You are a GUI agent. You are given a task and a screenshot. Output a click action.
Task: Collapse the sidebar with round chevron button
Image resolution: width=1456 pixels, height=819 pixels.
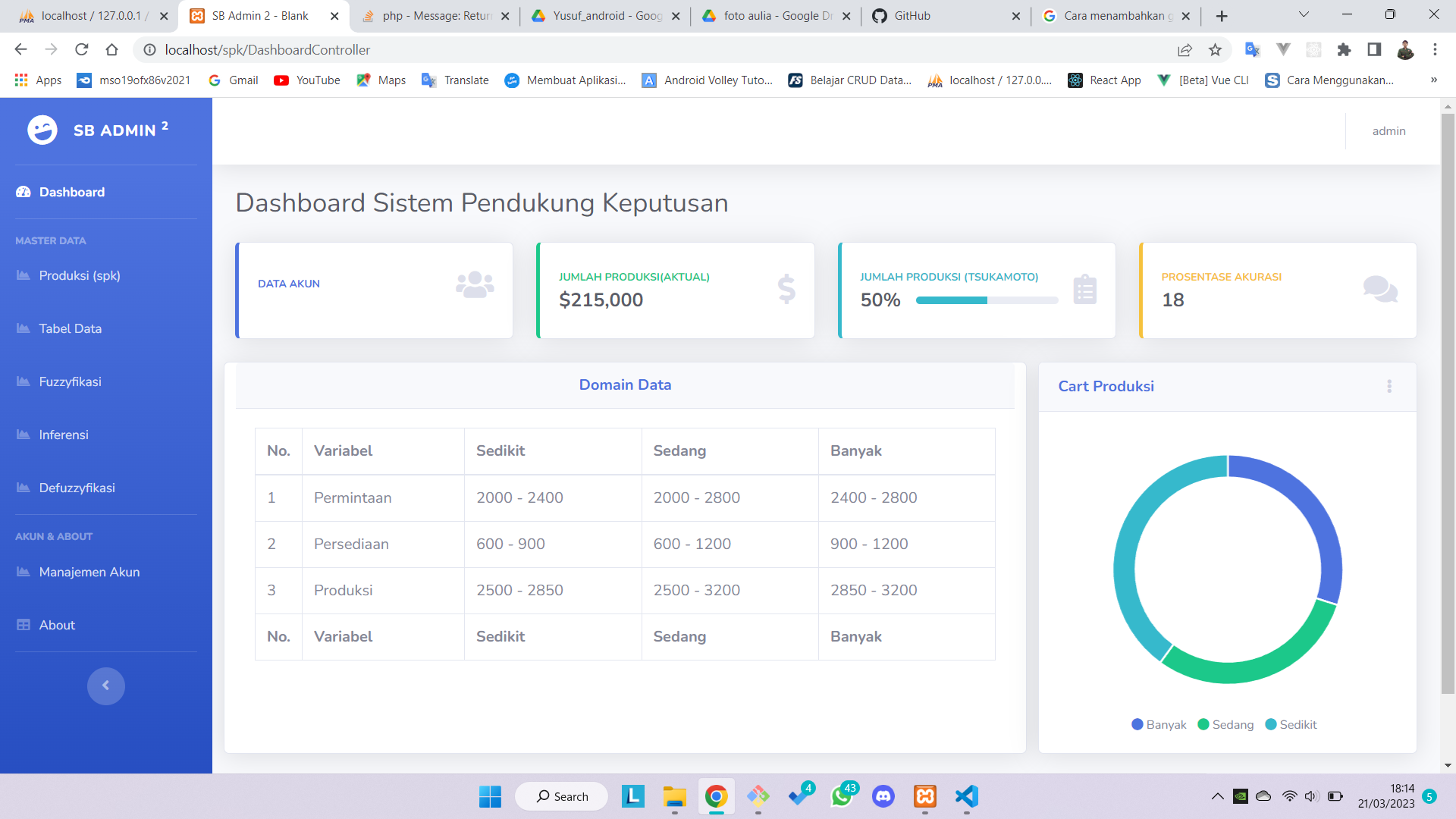(105, 686)
